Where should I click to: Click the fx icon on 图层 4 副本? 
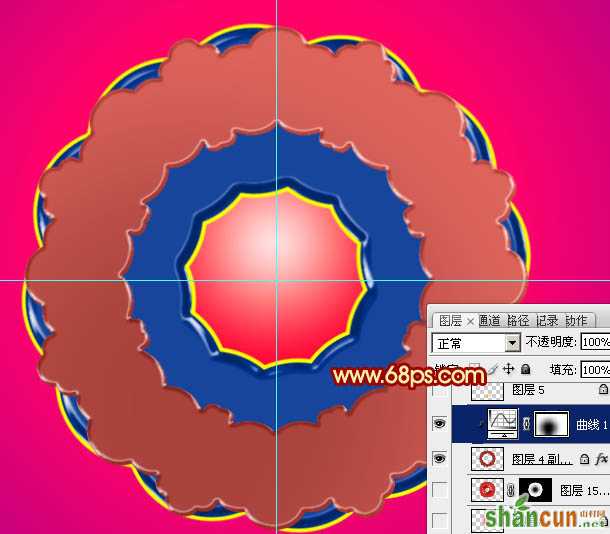coord(601,459)
